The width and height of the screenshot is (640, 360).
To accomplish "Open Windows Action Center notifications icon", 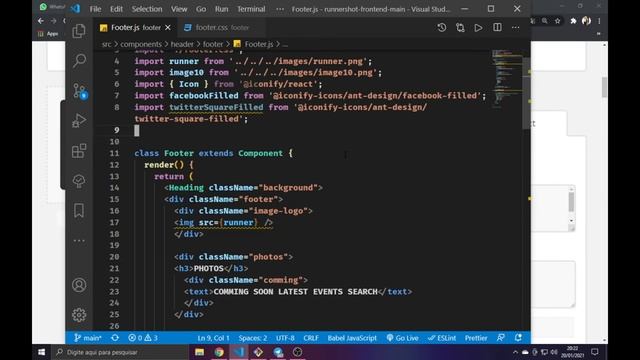I will coord(595,352).
